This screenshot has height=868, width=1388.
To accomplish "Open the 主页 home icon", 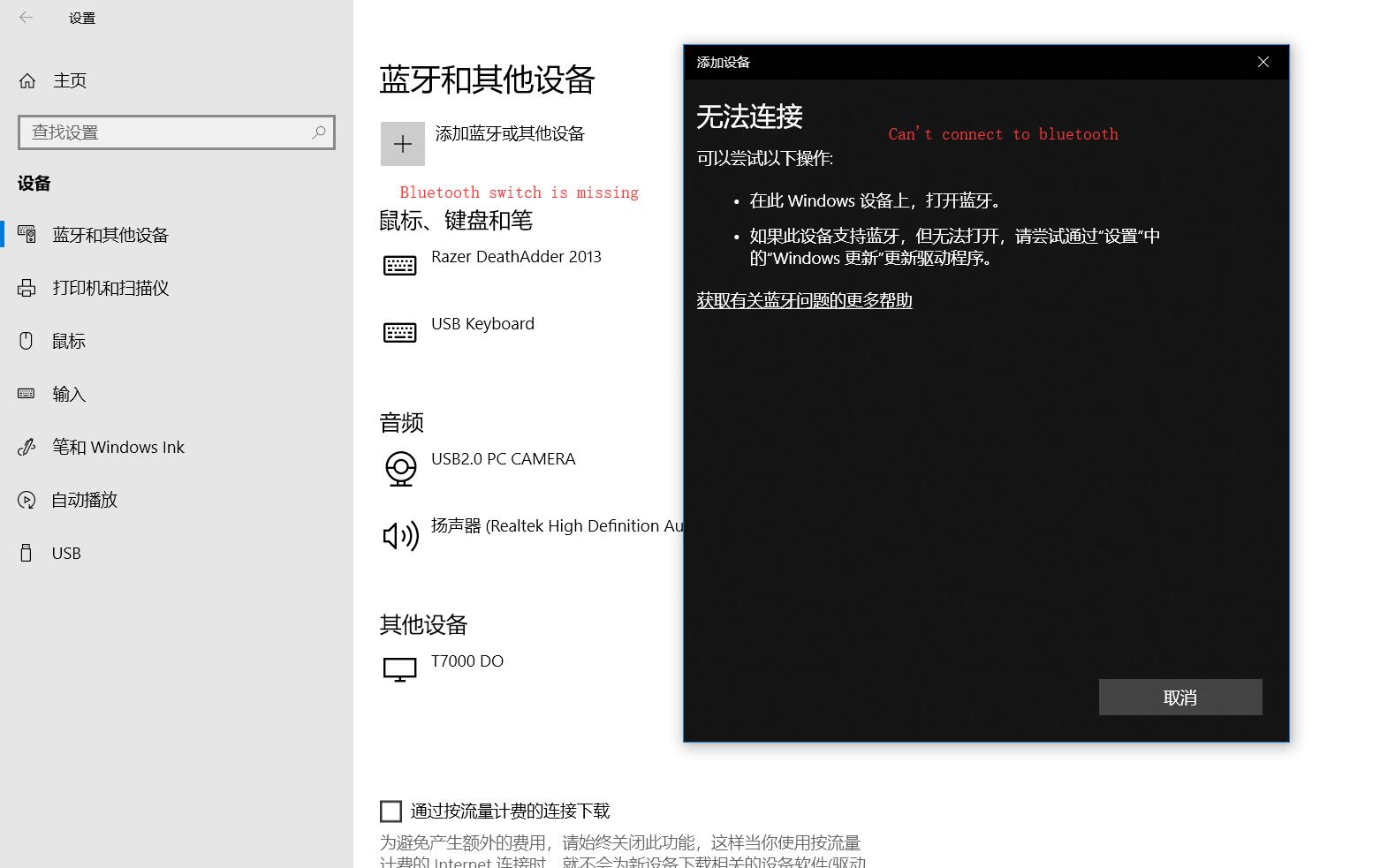I will pyautogui.click(x=27, y=80).
